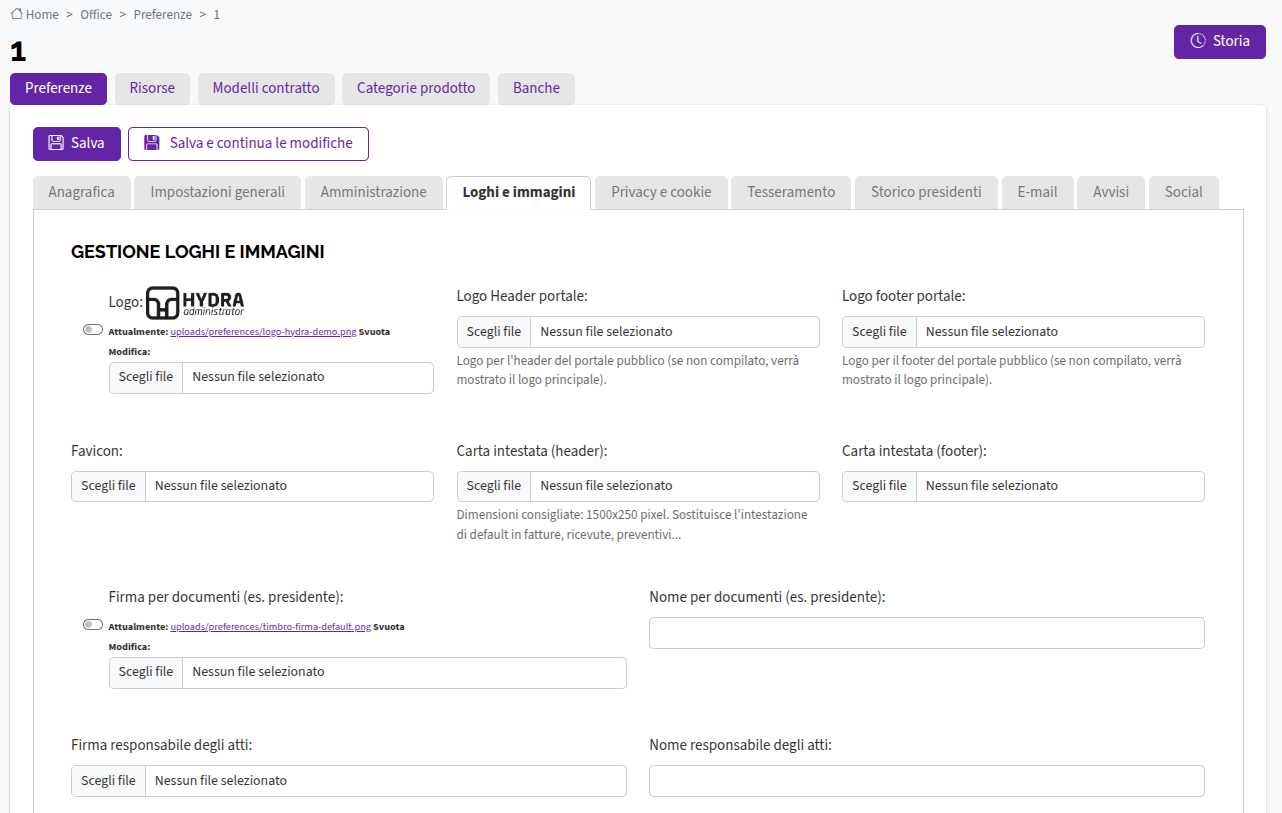1282x813 pixels.
Task: Choose file for Carta intestata (header)
Action: click(x=638, y=486)
